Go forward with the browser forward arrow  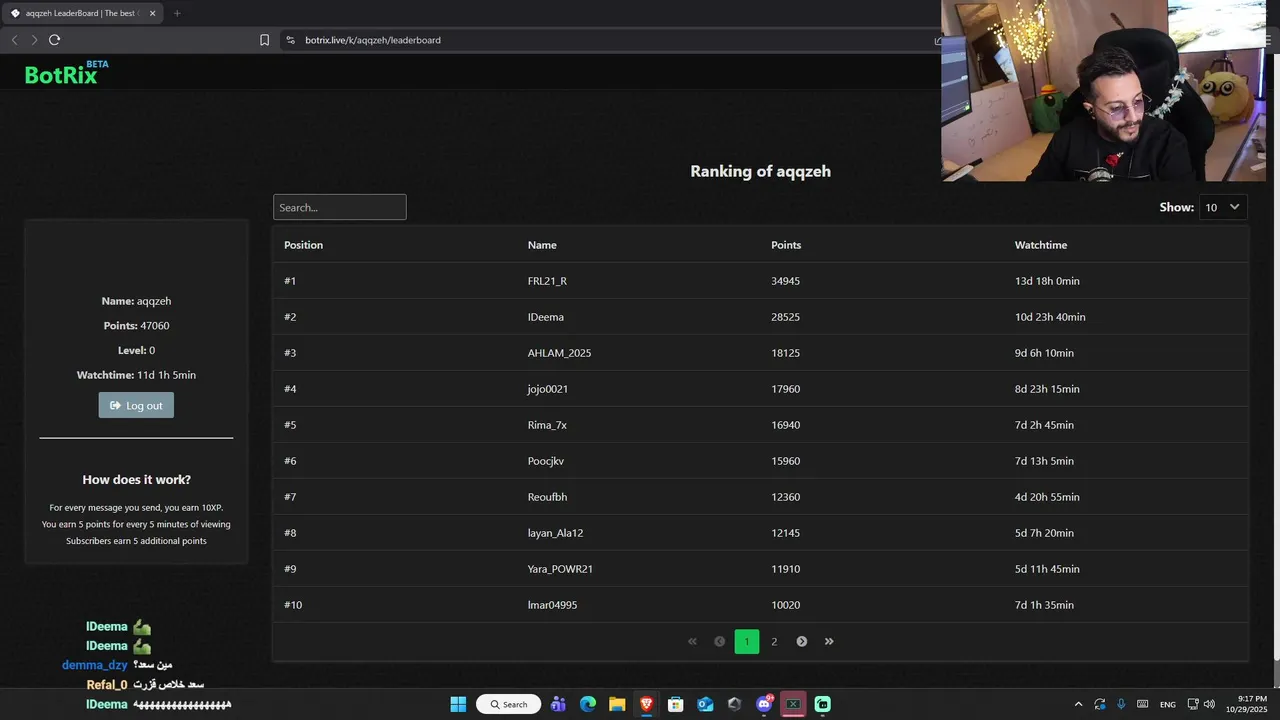[x=34, y=40]
